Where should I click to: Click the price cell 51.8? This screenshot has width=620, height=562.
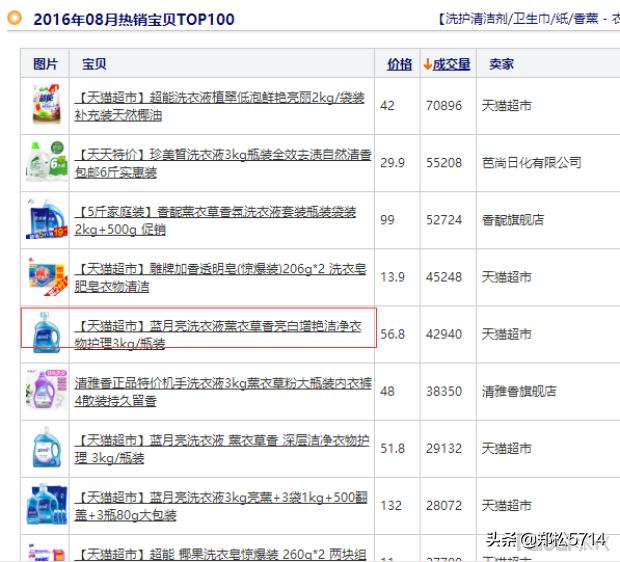[392, 448]
